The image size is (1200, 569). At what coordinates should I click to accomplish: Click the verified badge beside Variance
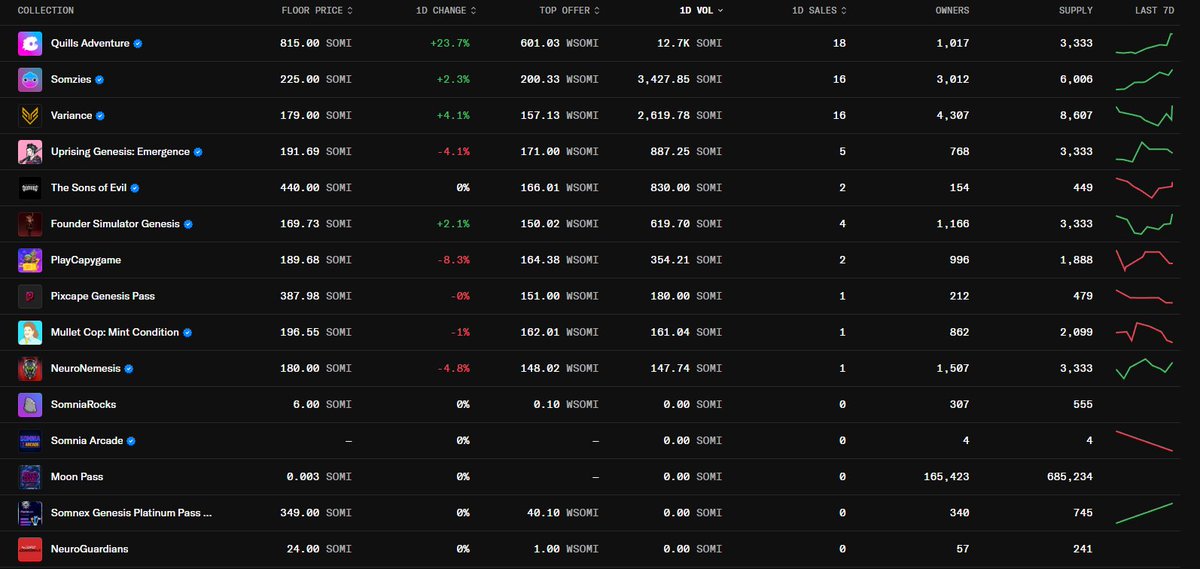tap(102, 116)
